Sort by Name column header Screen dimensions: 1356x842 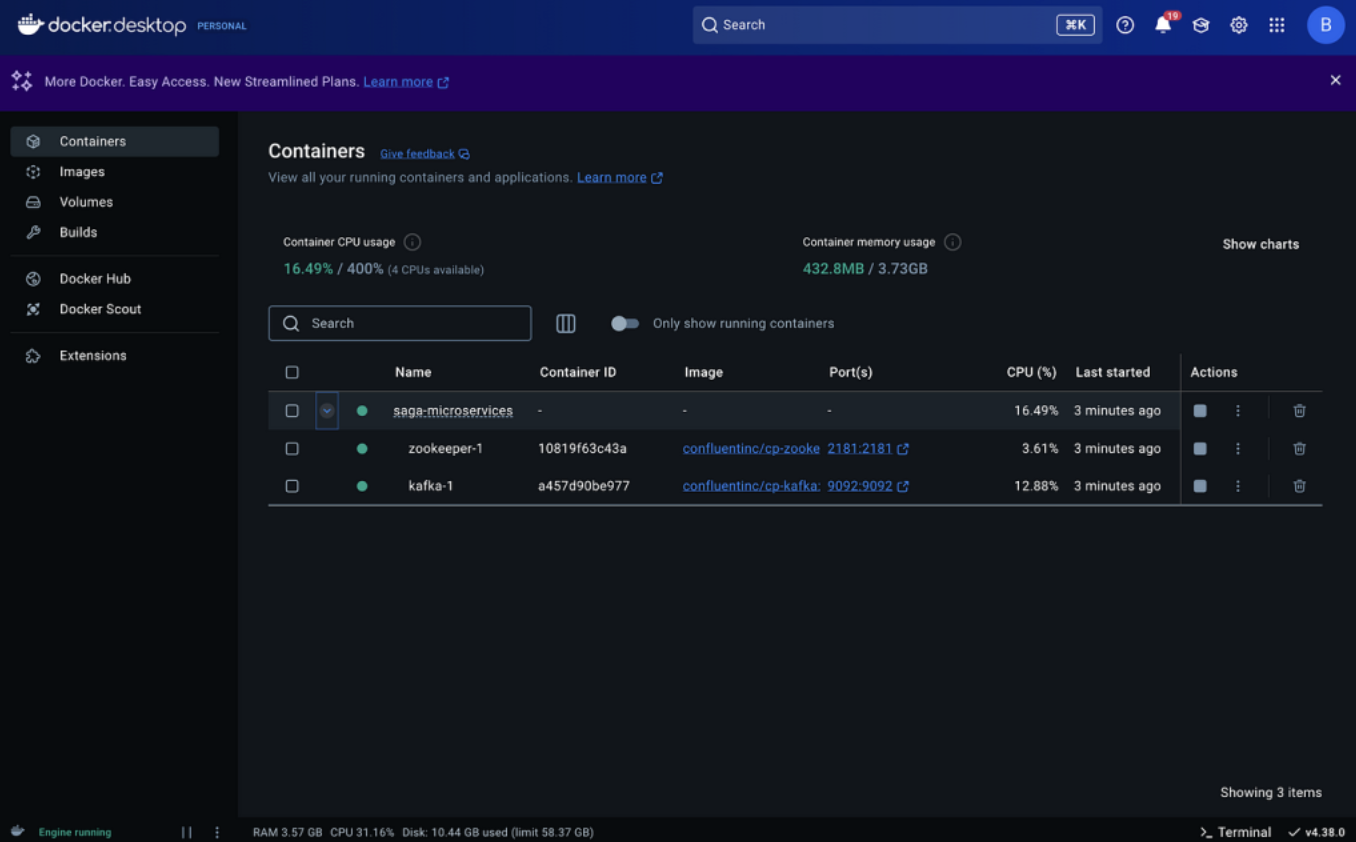pyautogui.click(x=413, y=372)
